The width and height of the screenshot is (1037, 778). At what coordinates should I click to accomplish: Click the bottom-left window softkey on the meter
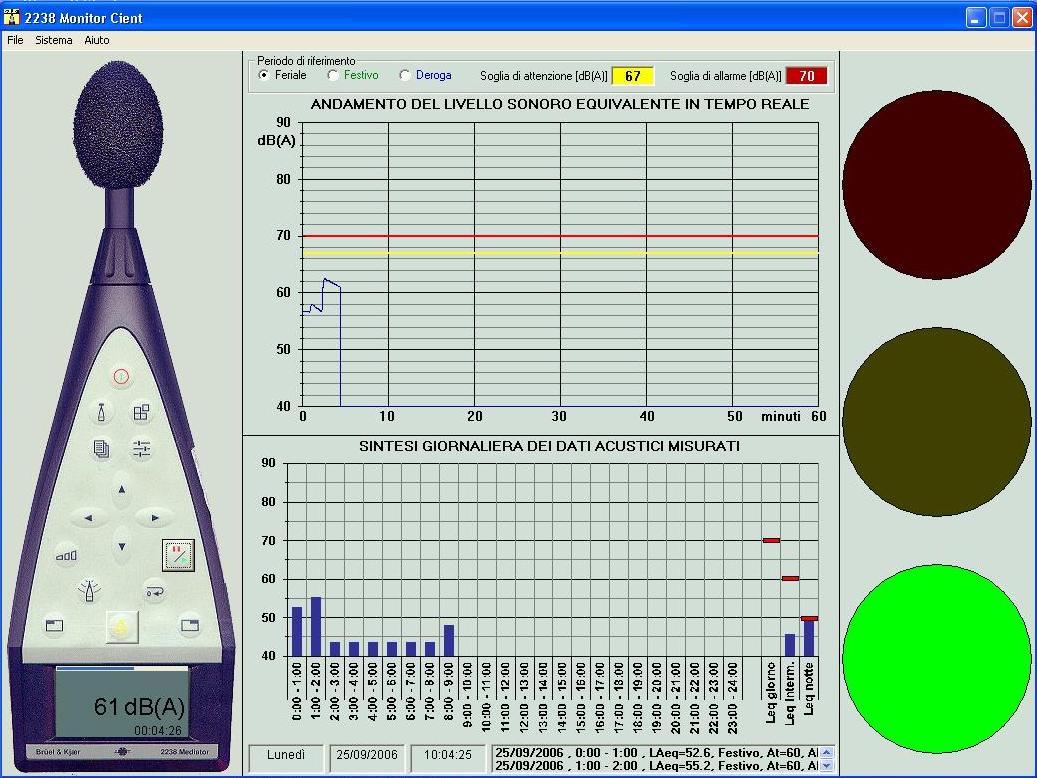54,625
